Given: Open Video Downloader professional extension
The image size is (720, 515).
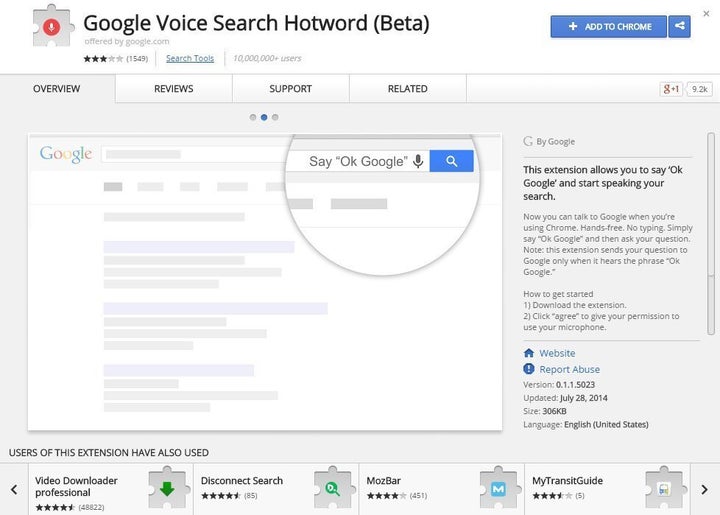Looking at the screenshot, I should pyautogui.click(x=110, y=489).
